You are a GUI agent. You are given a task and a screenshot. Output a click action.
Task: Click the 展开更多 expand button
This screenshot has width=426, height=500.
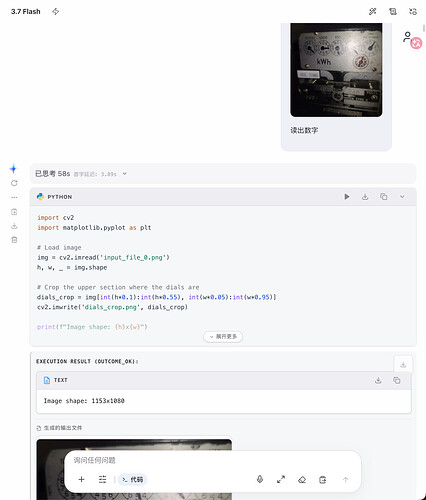point(223,336)
